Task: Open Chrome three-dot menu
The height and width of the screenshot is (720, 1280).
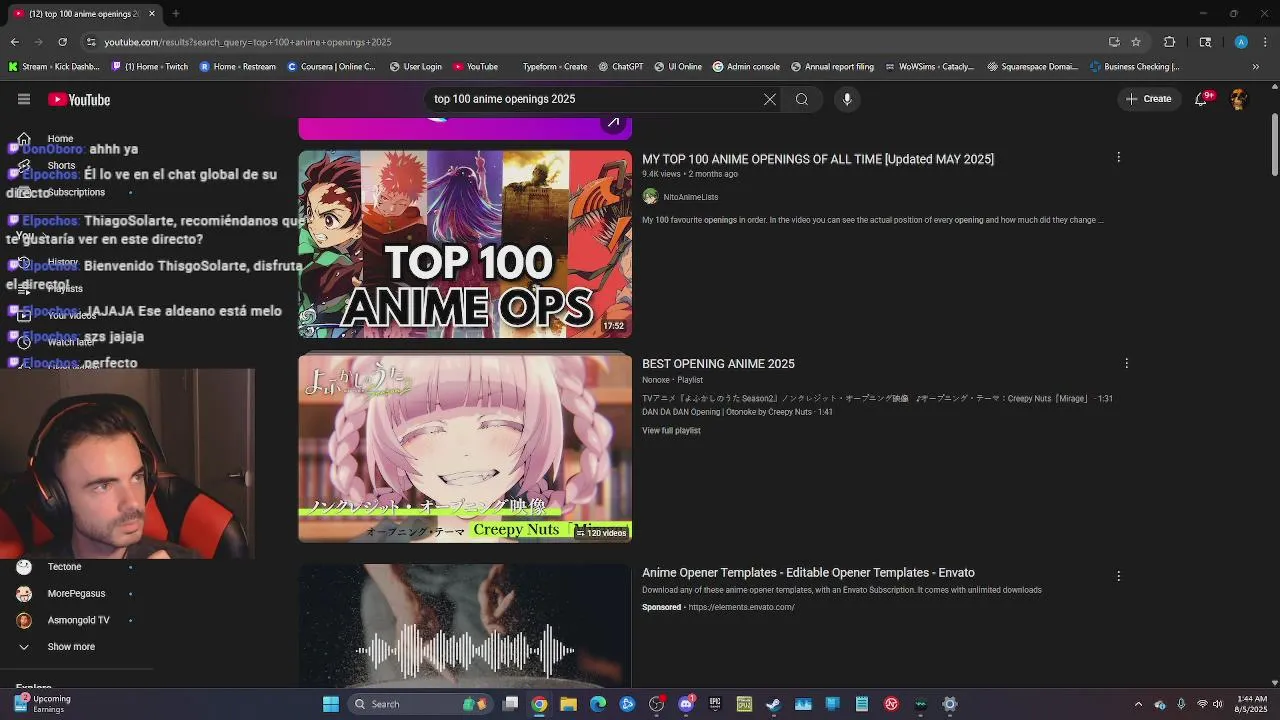Action: pos(1266,42)
